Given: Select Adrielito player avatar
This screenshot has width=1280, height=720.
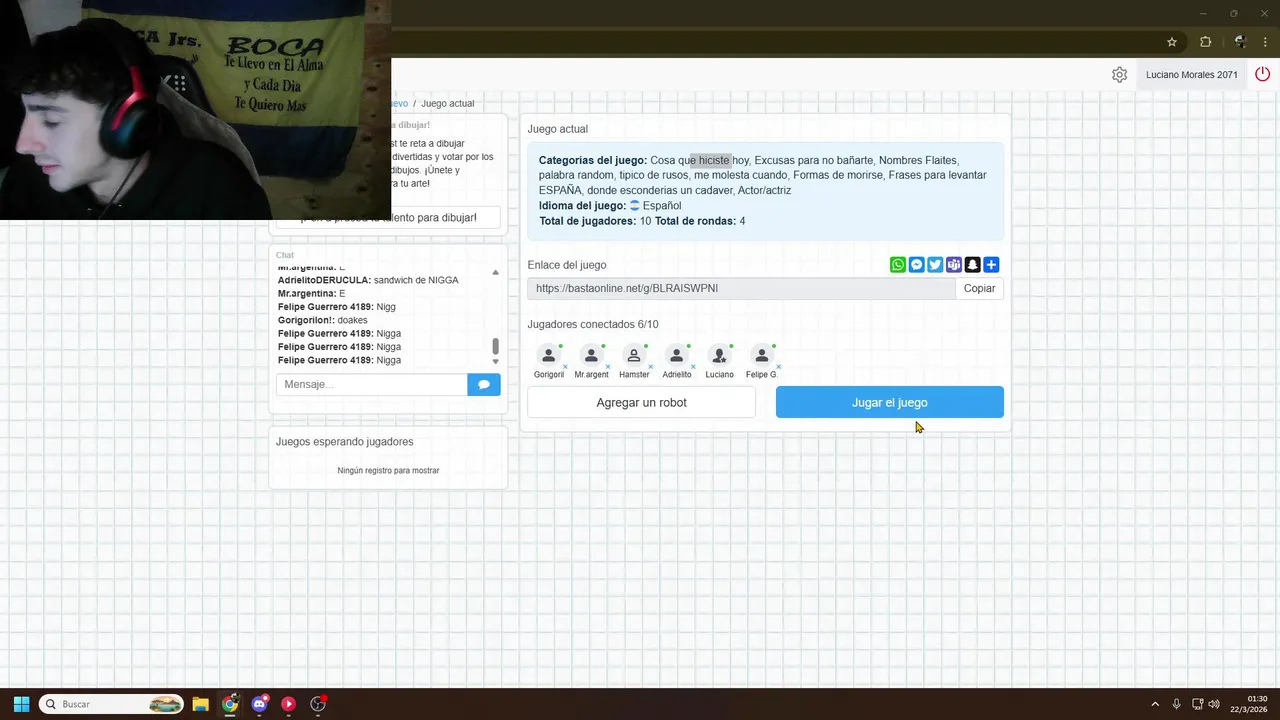Looking at the screenshot, I should 677,355.
